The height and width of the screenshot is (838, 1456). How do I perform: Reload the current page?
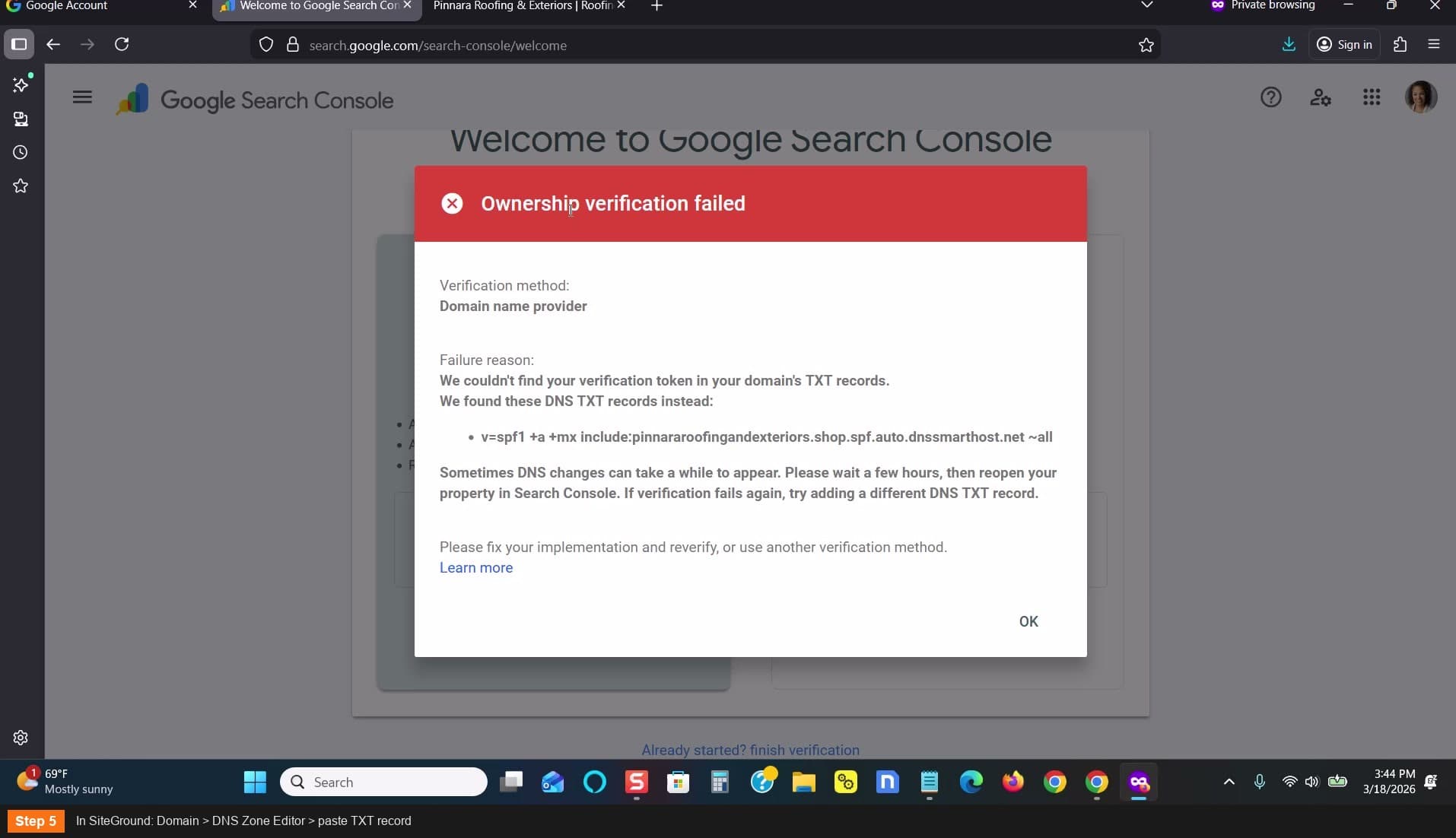pyautogui.click(x=122, y=45)
